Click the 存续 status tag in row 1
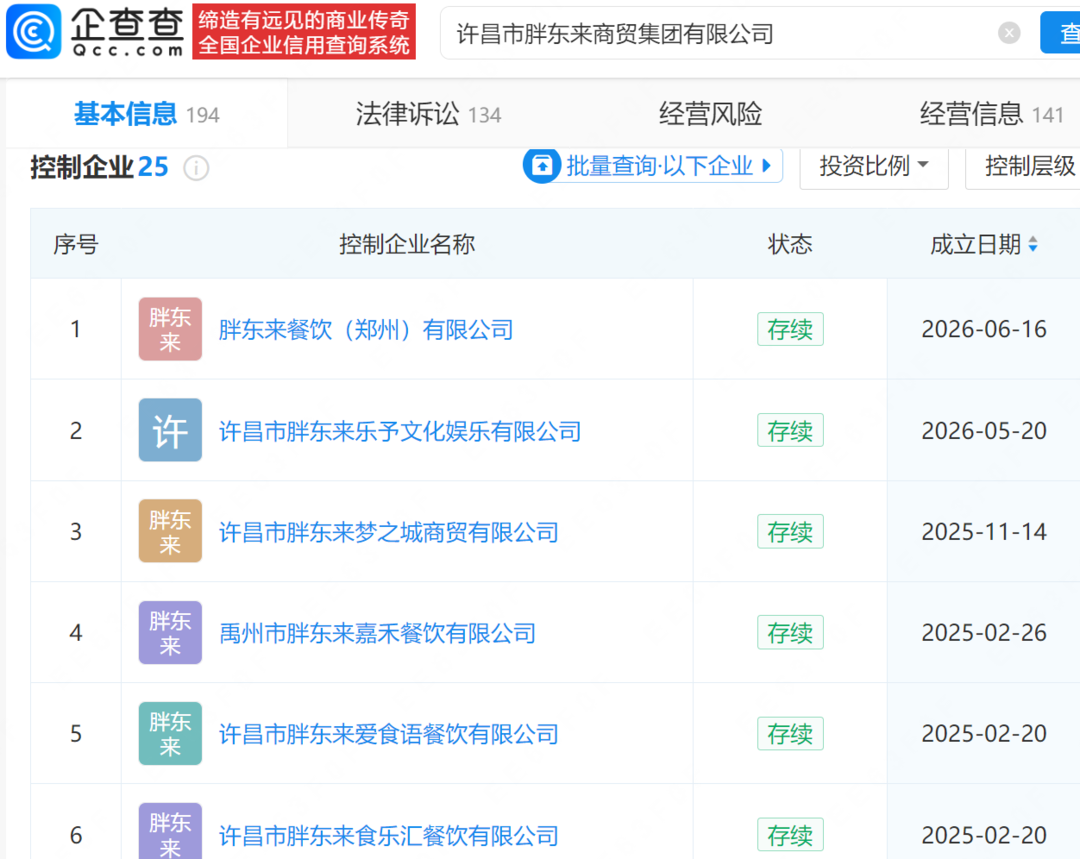 click(790, 329)
